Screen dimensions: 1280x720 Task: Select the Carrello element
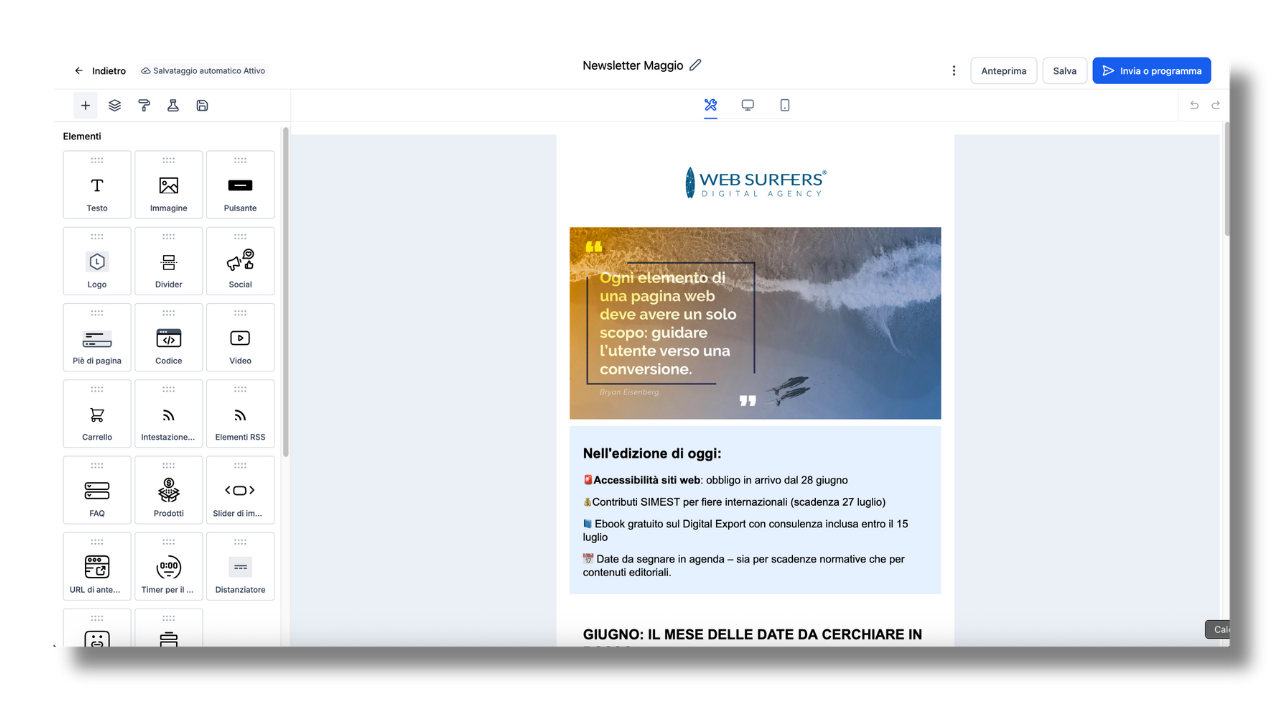[x=97, y=414]
